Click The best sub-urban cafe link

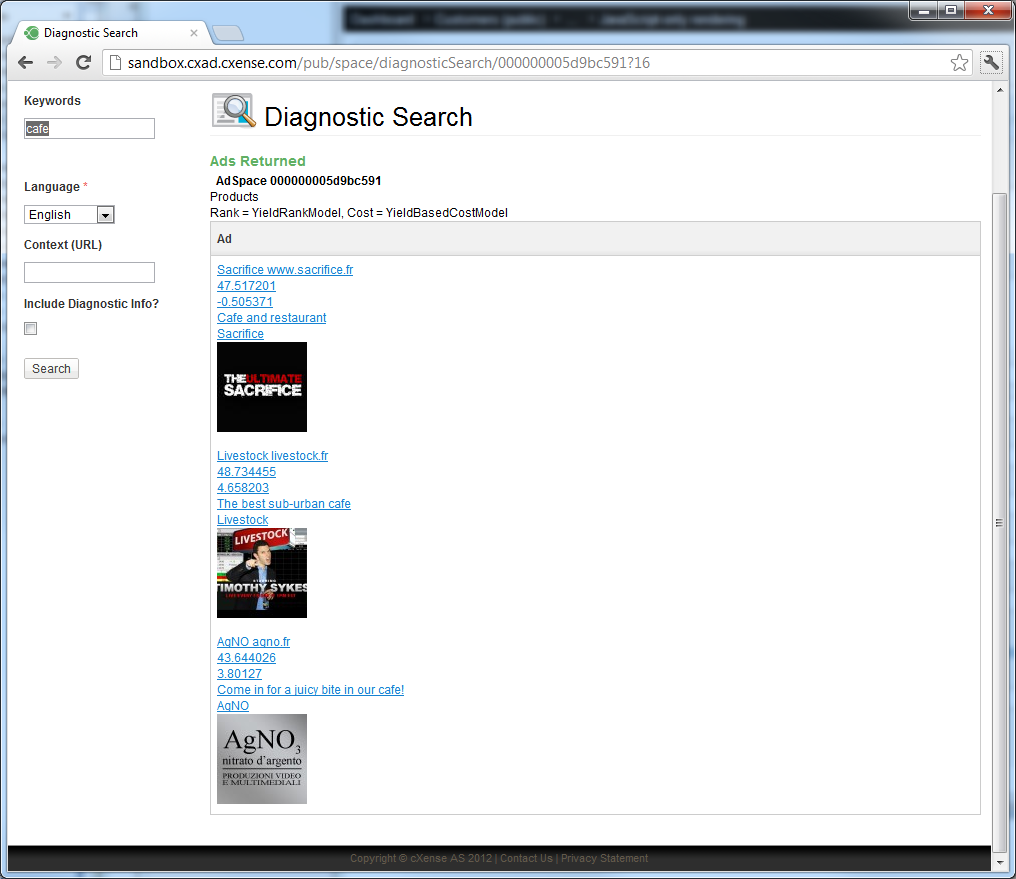[x=284, y=504]
